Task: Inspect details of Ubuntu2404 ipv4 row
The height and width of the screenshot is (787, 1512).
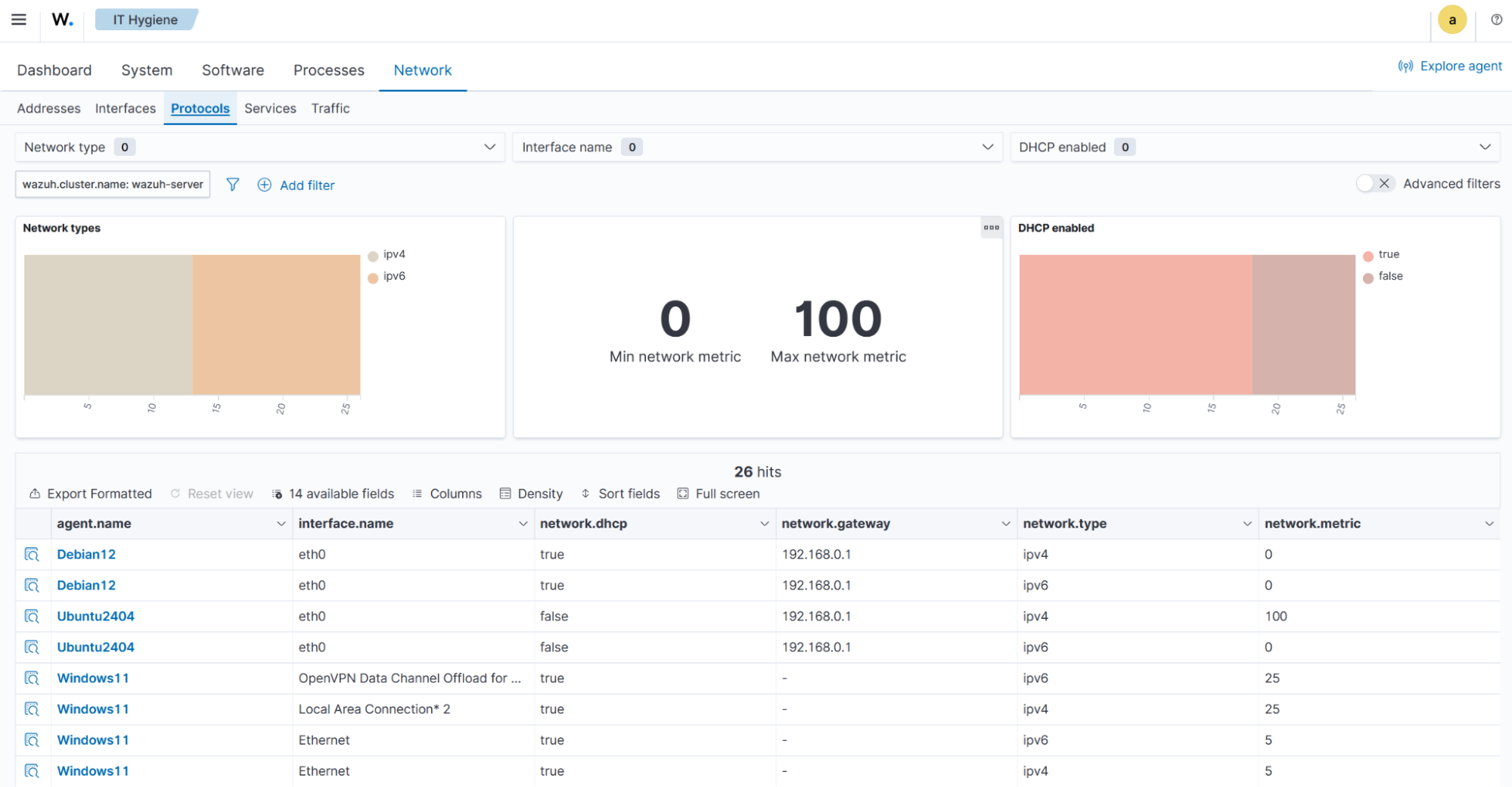Action: (32, 617)
